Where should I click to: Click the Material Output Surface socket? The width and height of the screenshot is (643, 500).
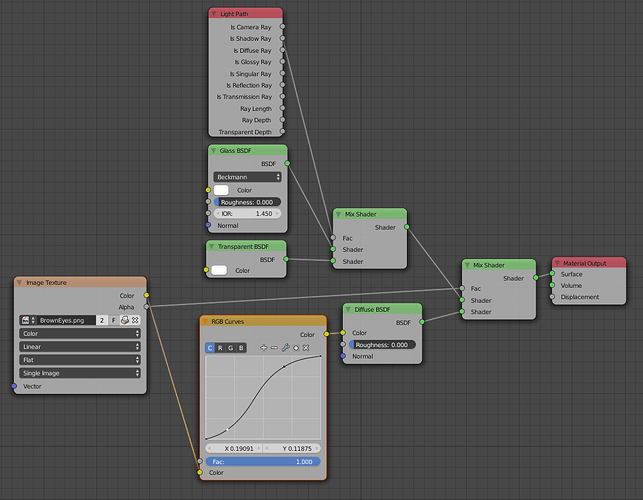[x=552, y=274]
